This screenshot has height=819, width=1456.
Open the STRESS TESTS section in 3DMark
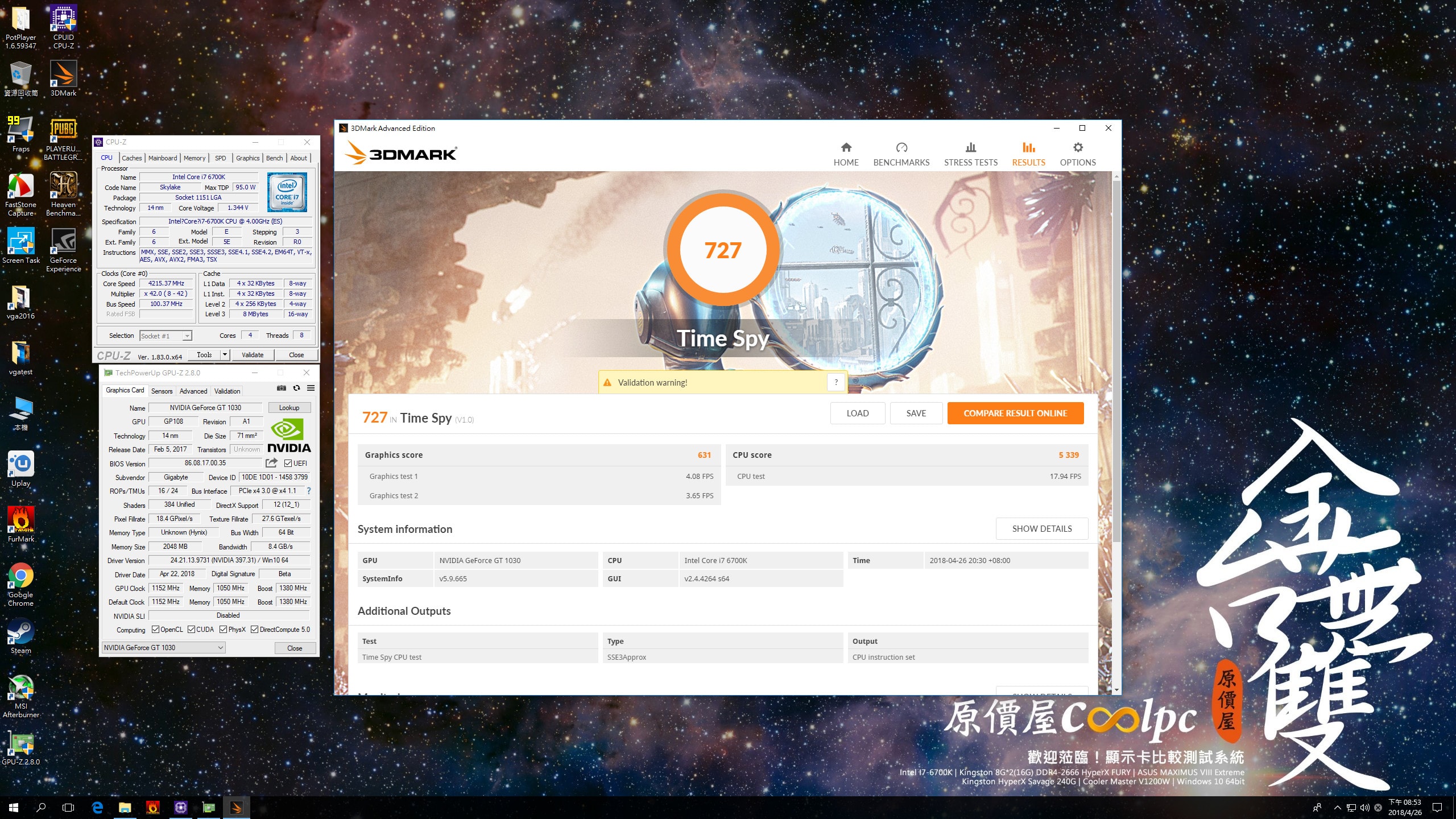970,154
